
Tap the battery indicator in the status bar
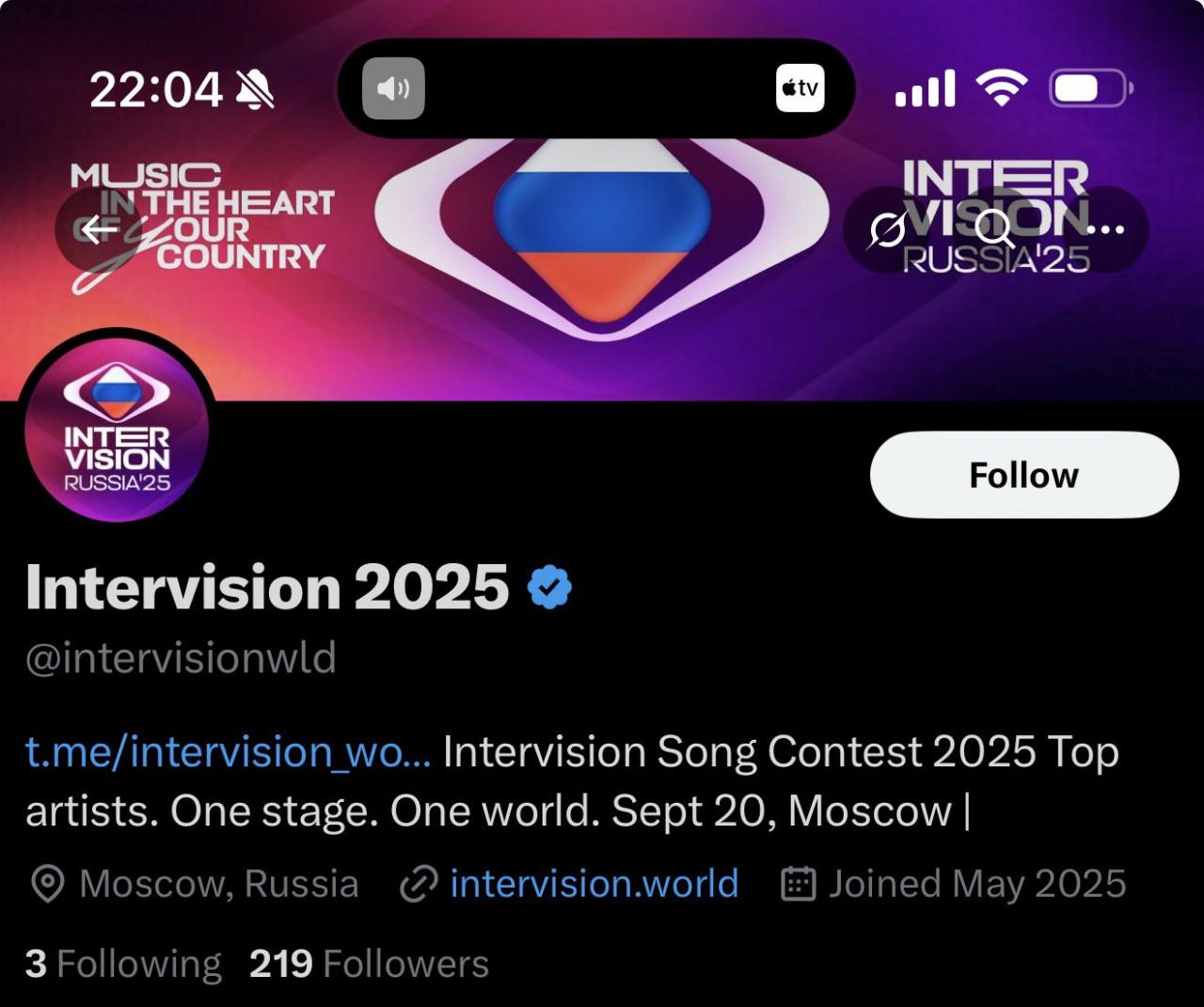click(x=1091, y=88)
